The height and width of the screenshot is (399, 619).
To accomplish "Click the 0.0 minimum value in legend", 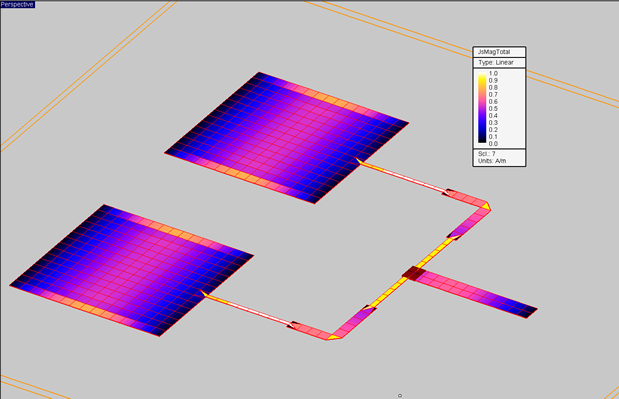I will 493,144.
